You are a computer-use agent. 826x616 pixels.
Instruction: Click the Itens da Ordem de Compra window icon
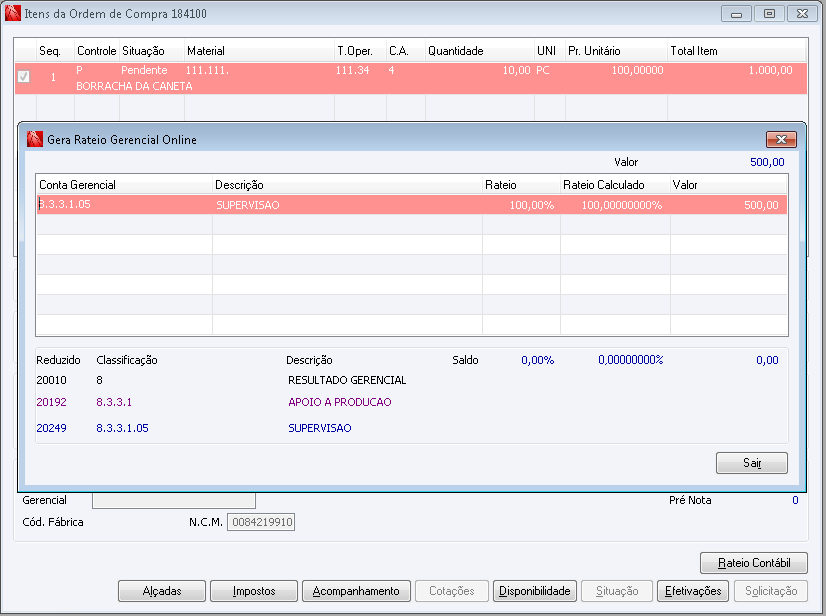(13, 13)
